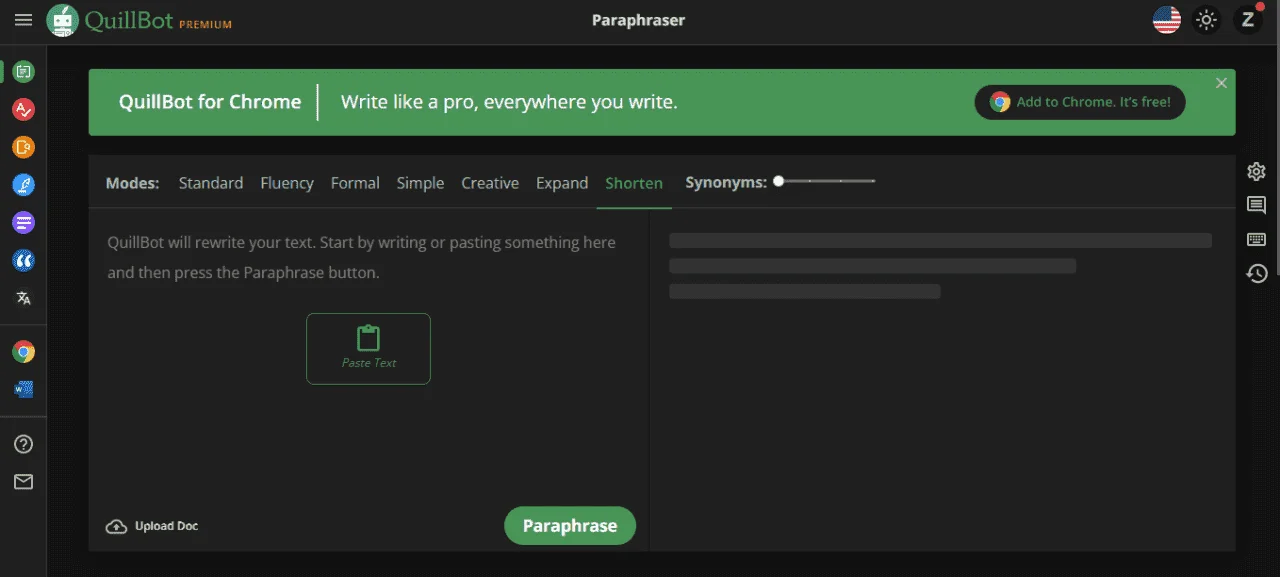Open the feedback comment icon
1280x577 pixels.
(x=1257, y=205)
